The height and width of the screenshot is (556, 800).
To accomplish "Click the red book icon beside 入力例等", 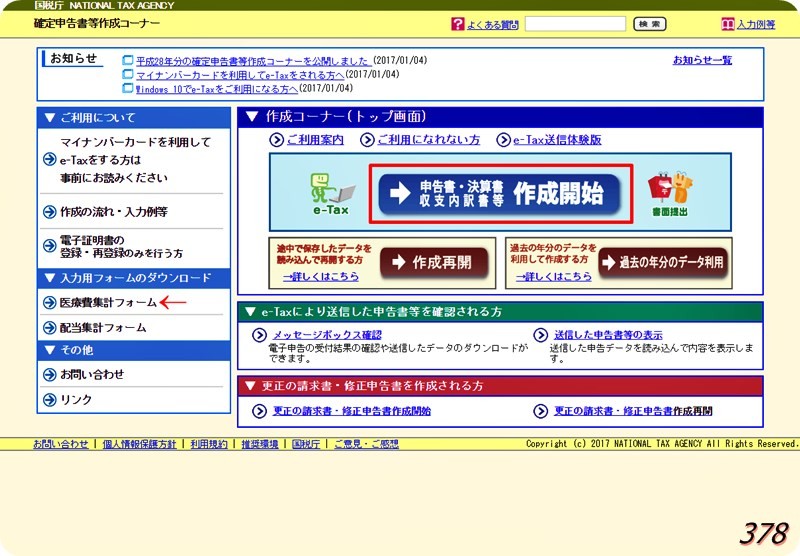I will 728,24.
